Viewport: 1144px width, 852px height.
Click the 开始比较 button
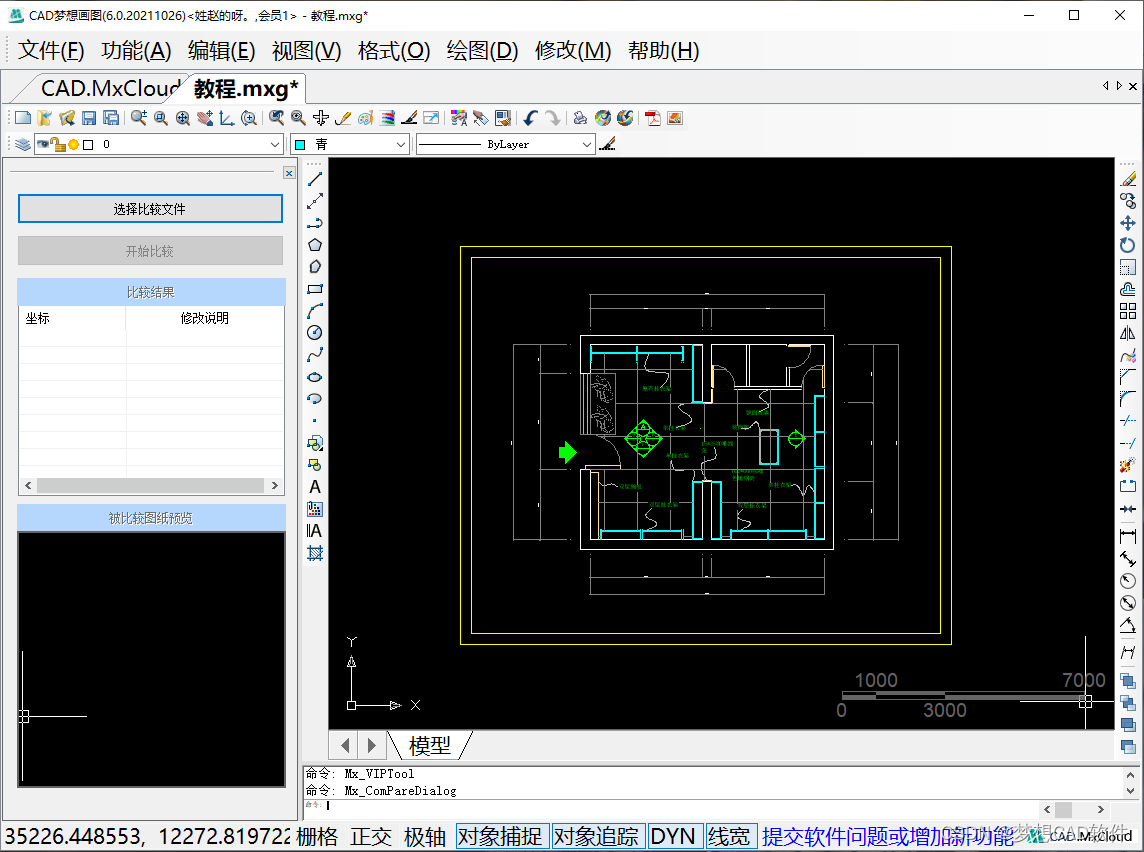click(150, 251)
